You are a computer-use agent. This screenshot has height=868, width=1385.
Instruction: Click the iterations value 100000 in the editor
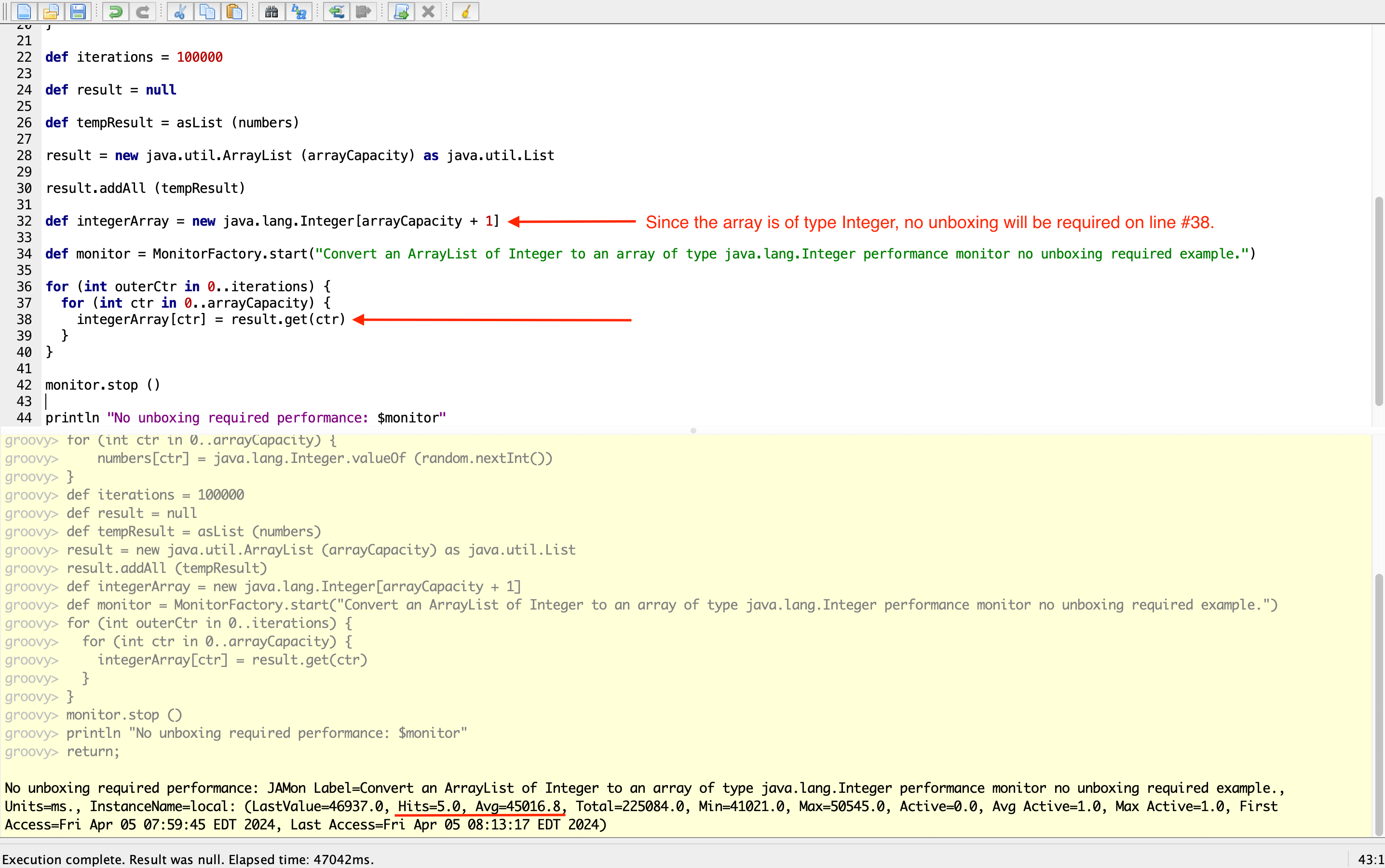200,57
